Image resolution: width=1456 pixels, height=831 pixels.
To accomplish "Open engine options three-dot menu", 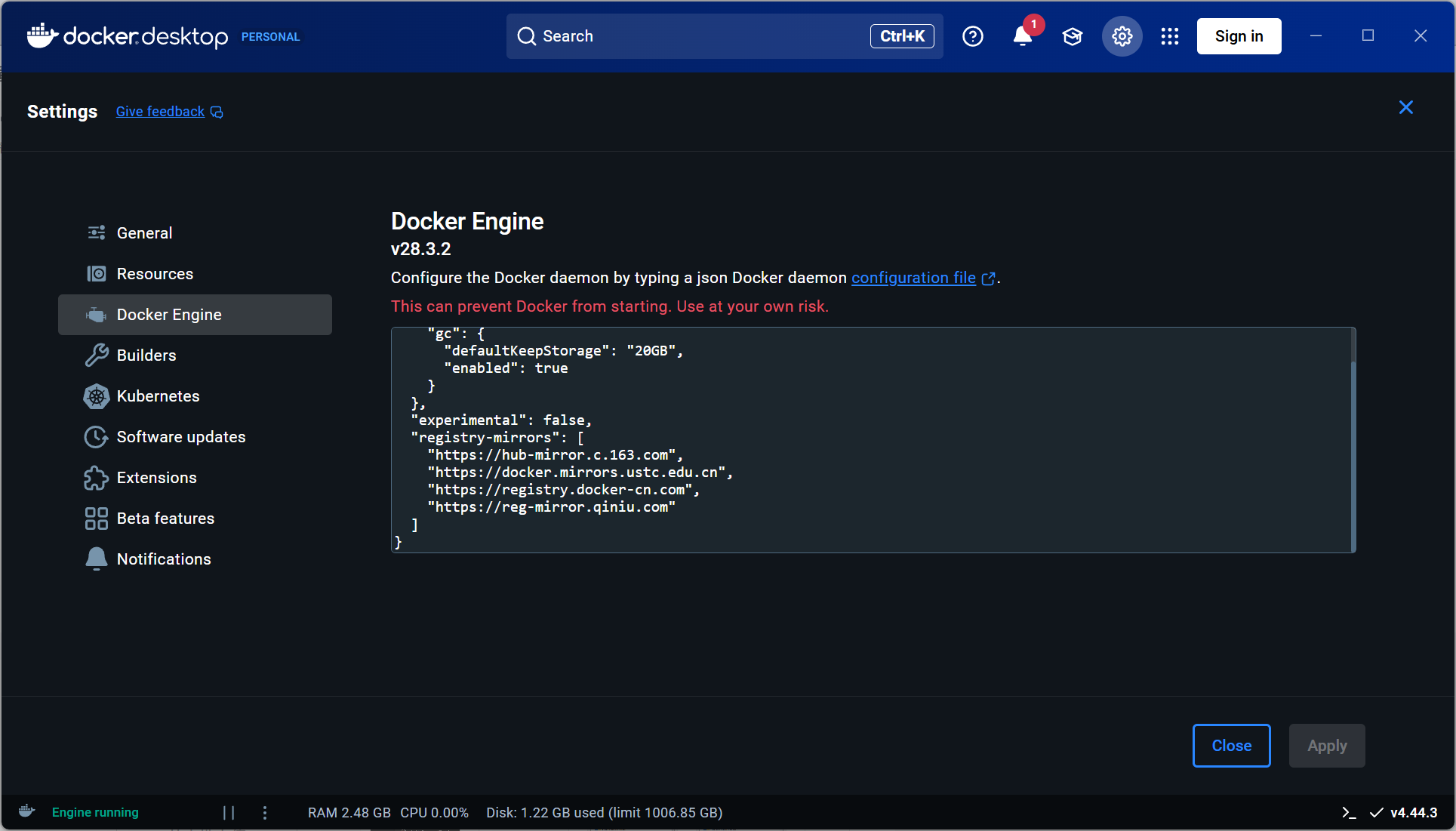I will click(265, 813).
